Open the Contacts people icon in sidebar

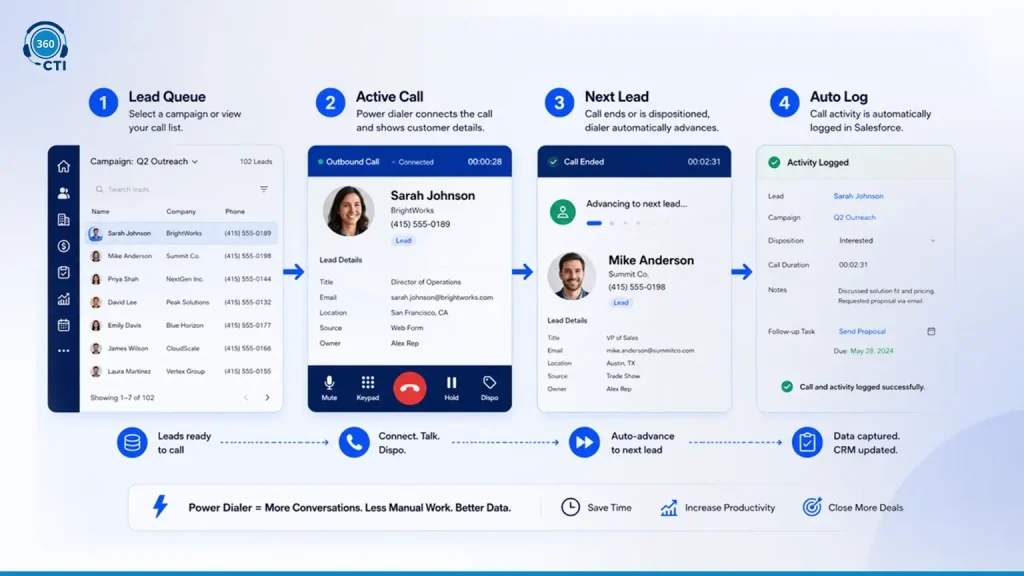(63, 193)
